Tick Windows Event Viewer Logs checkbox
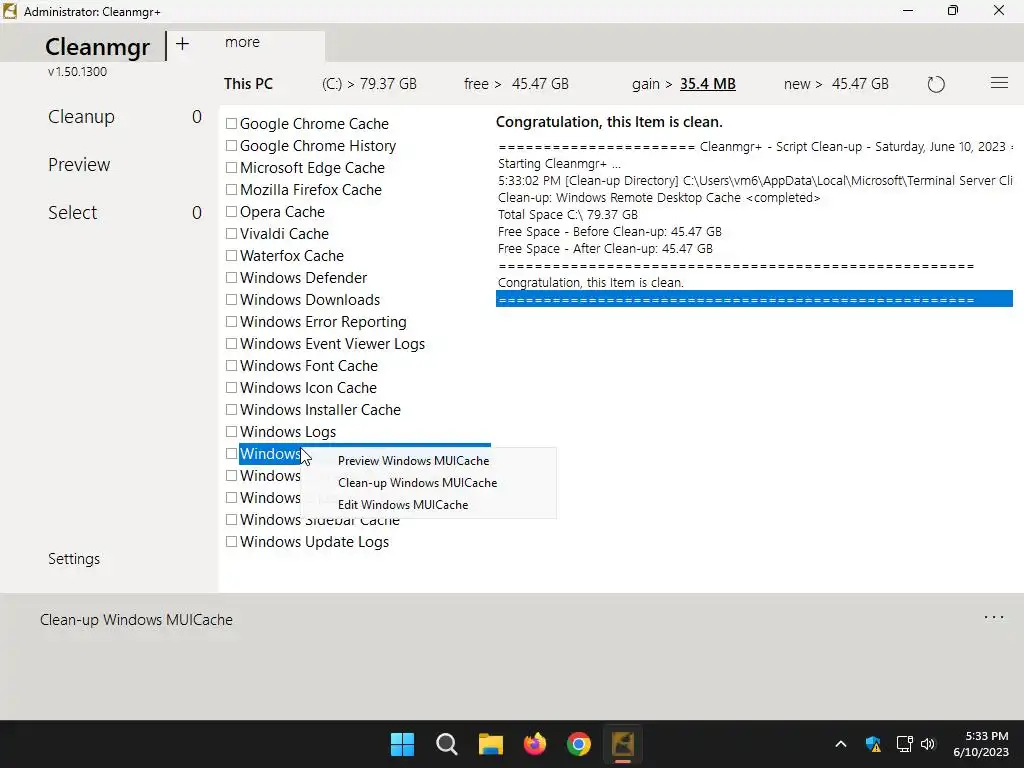 (x=231, y=344)
